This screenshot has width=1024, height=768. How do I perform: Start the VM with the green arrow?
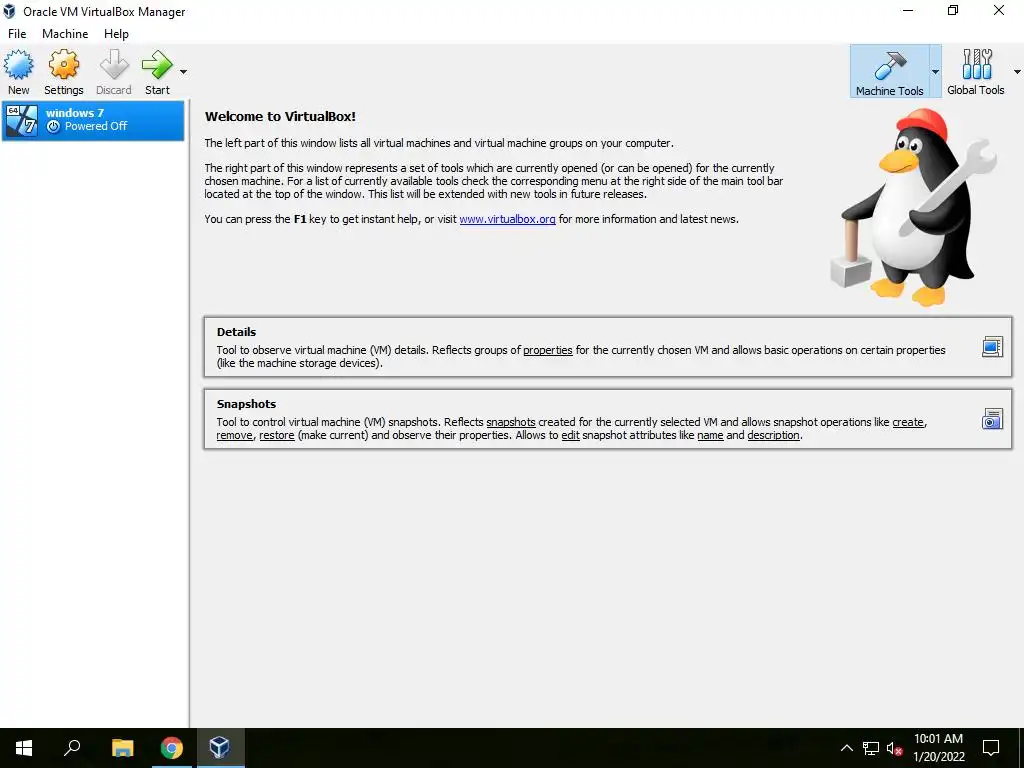(x=157, y=65)
